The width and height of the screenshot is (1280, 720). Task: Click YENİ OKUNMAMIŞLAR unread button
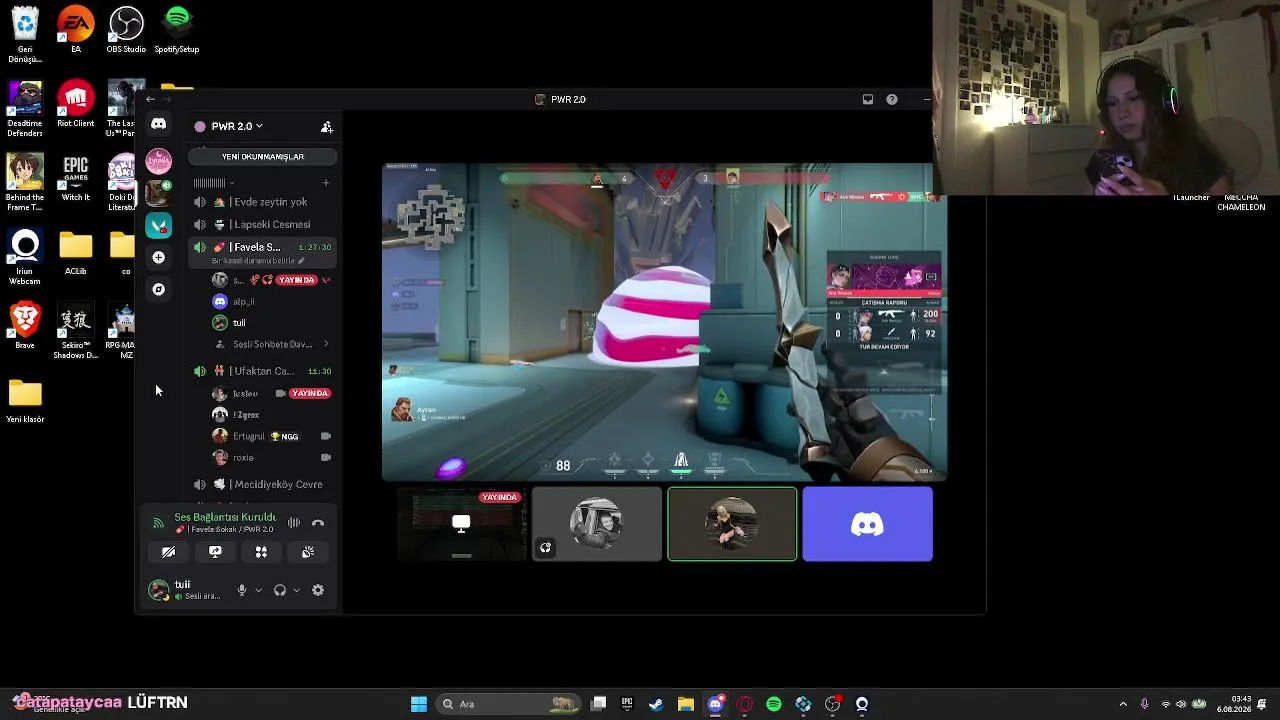(x=262, y=157)
